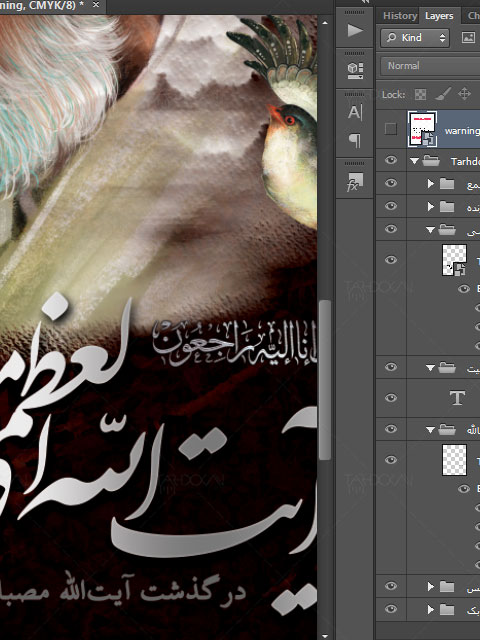Click folder icon of the ک group
Screen dimensions: 480x640
click(x=447, y=609)
